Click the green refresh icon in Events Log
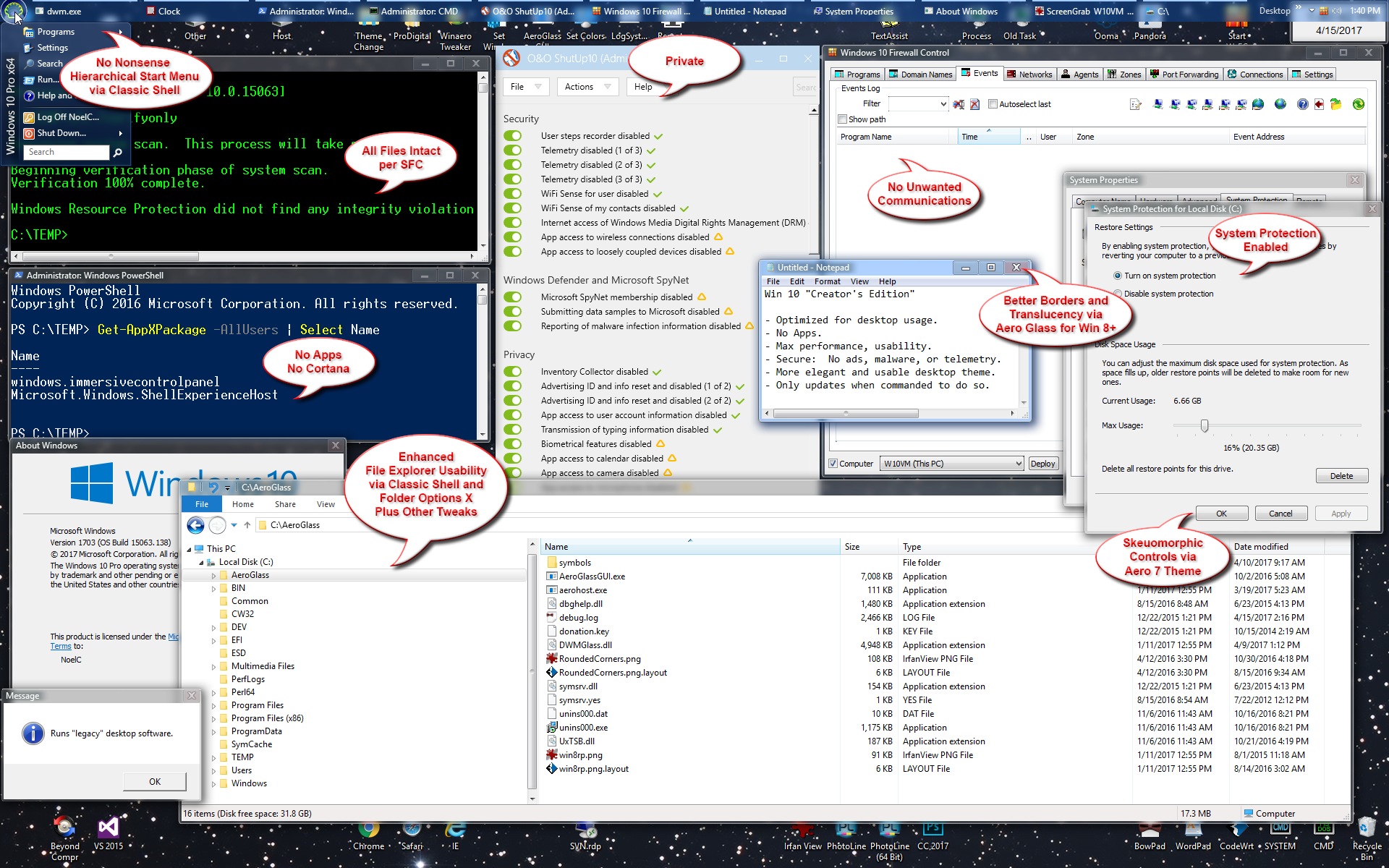1389x868 pixels. 1358,104
